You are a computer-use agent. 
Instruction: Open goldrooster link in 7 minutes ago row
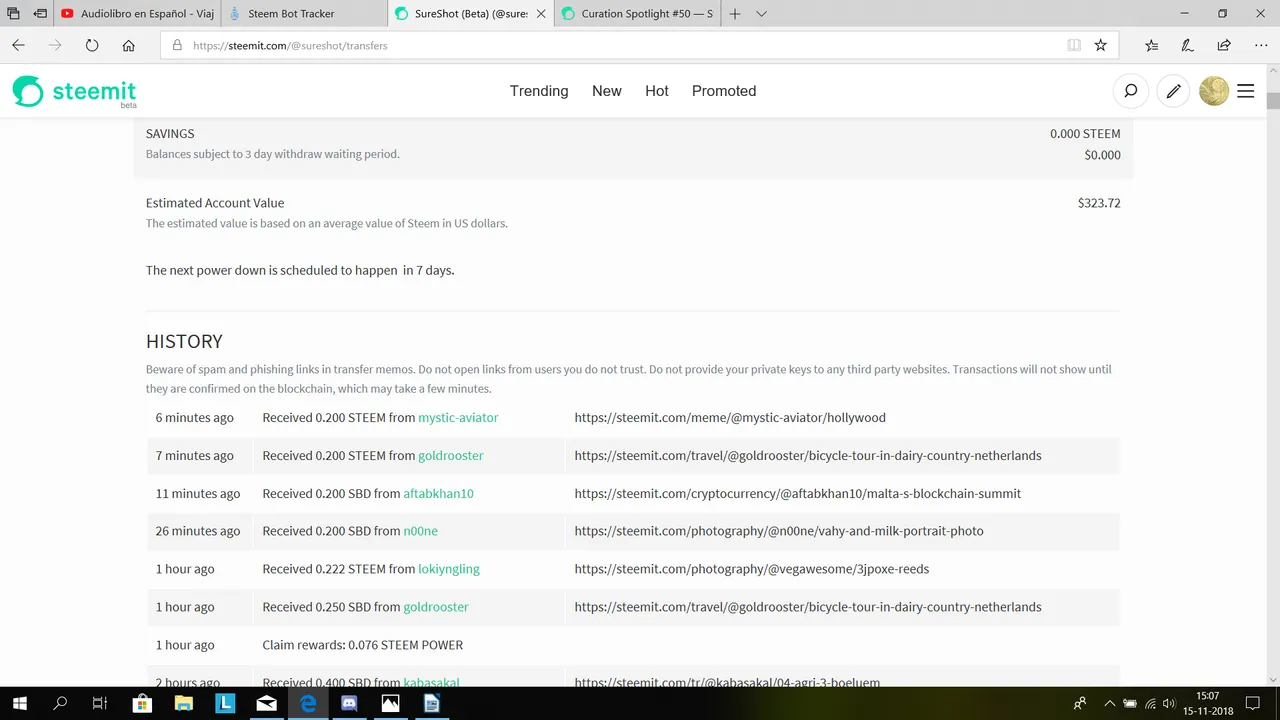click(x=451, y=455)
